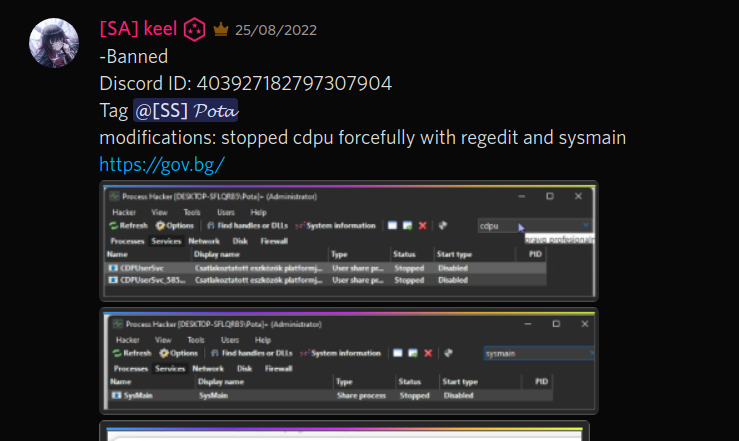Open Help menu in the sysmain window
The width and height of the screenshot is (739, 441).
[263, 340]
